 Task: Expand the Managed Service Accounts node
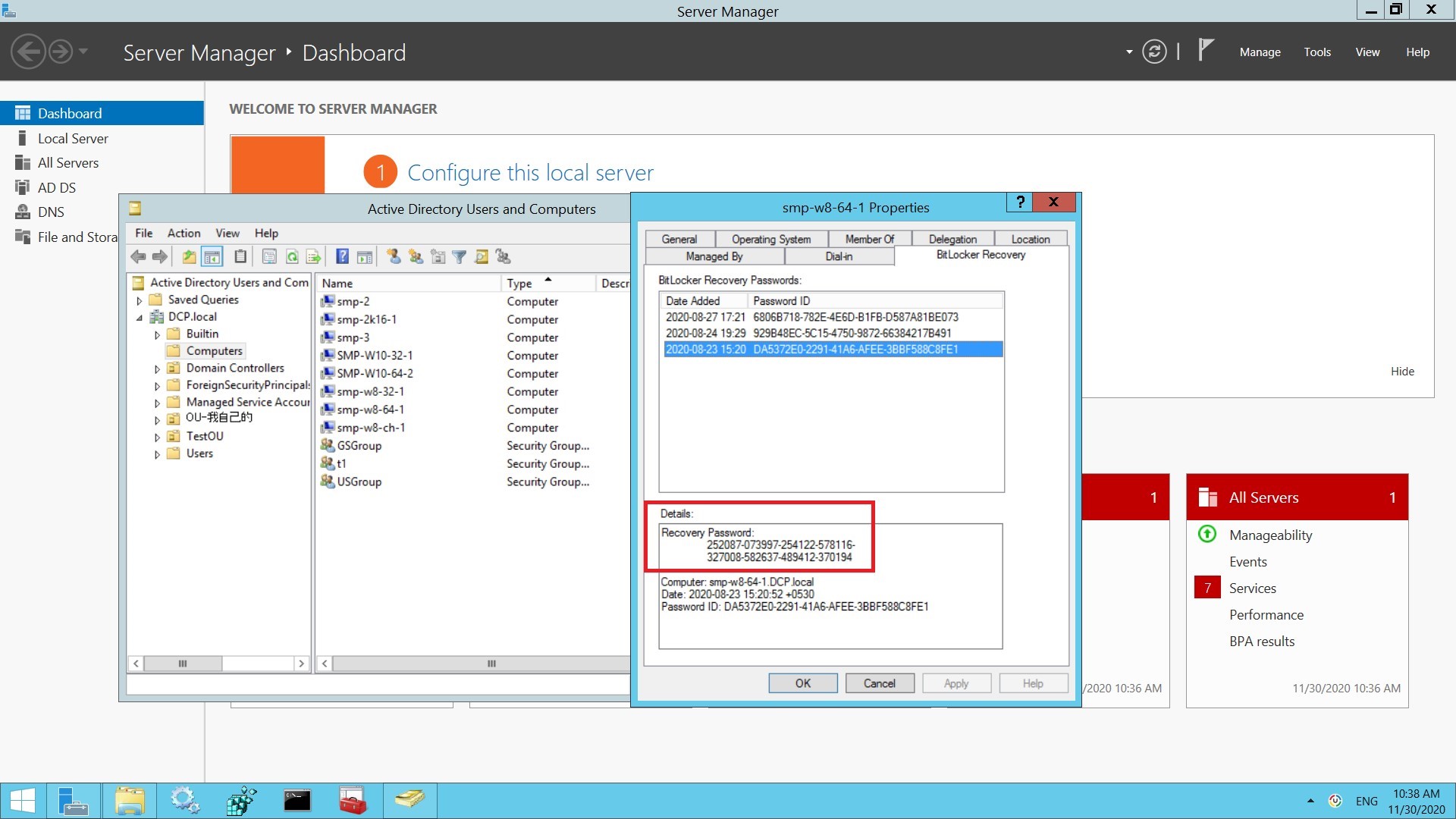point(157,403)
